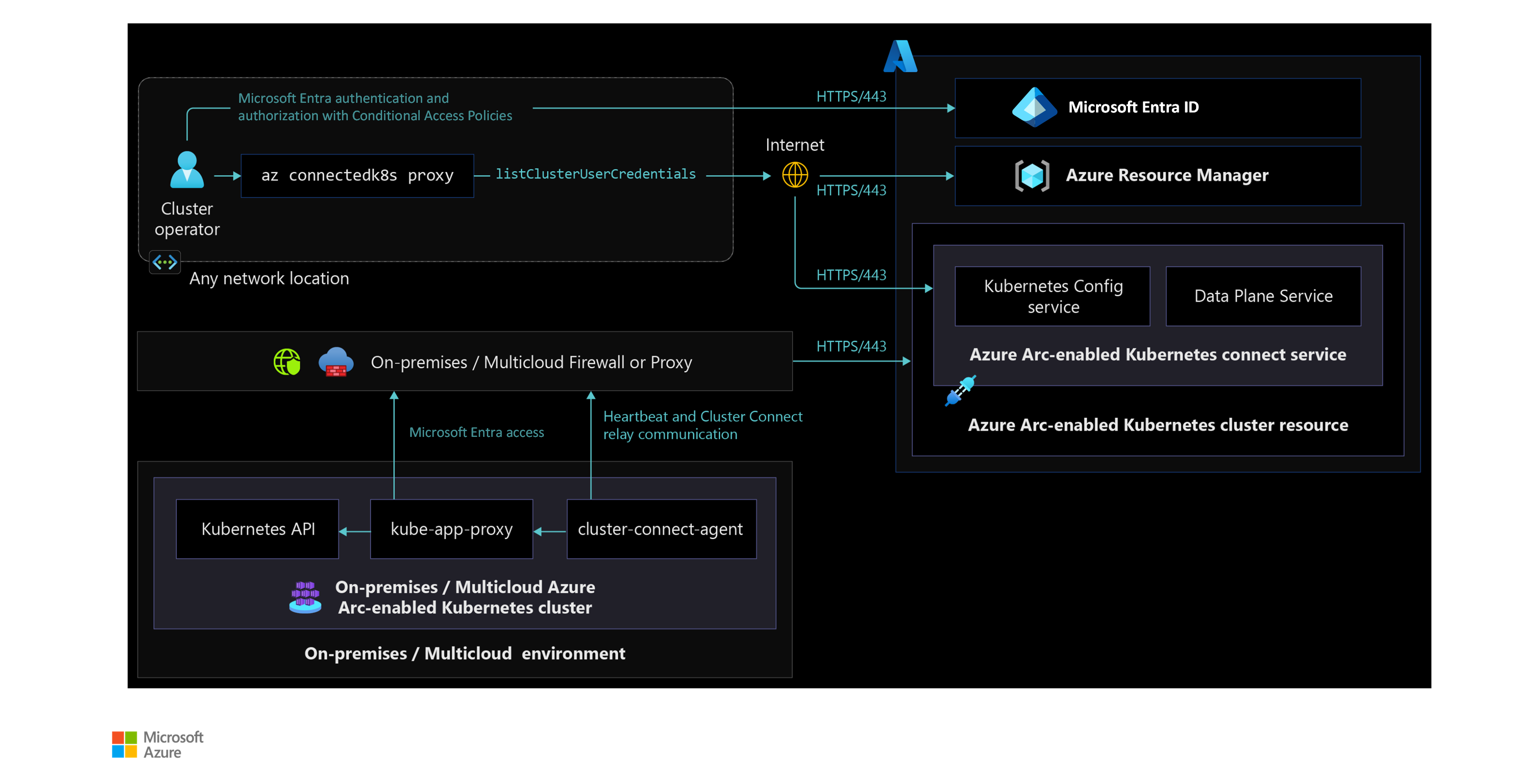
Task: Click the Arc-enabled Kubernetes cluster purple icon
Action: [x=305, y=597]
